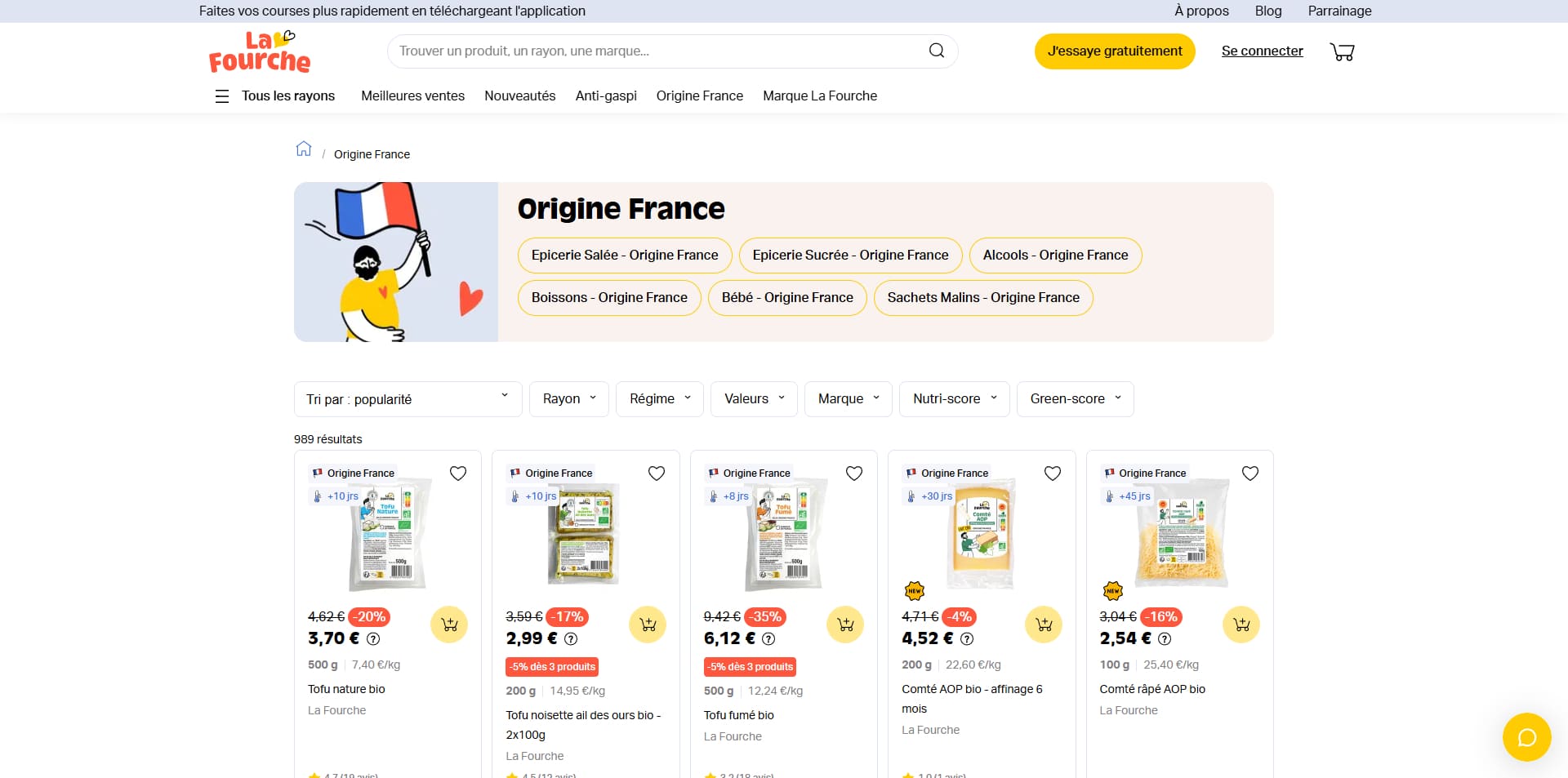Open the Anti-gaspi menu item
Image resolution: width=1568 pixels, height=778 pixels.
pos(606,96)
